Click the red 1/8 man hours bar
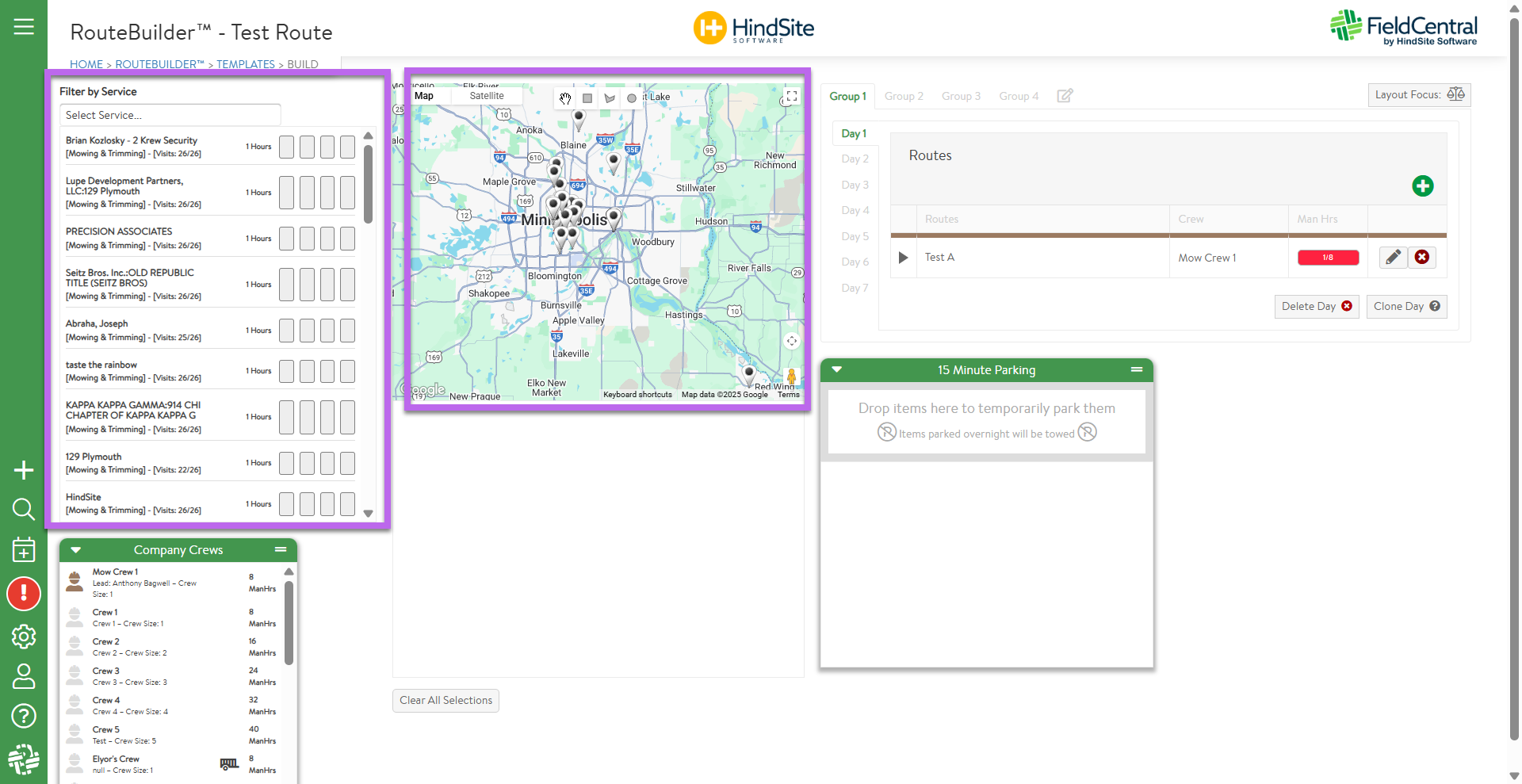The image size is (1522, 784). click(1328, 258)
